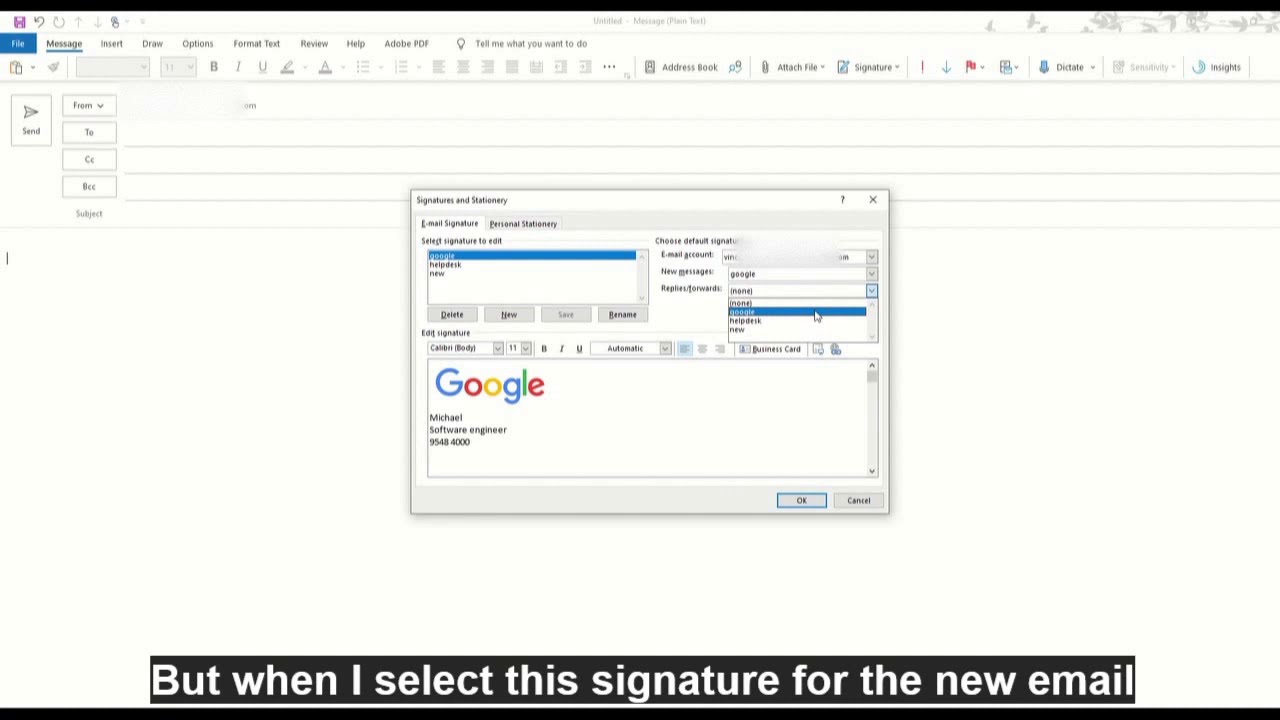The width and height of the screenshot is (1280, 720).
Task: Collapse the Replies/forwards dropdown arrow
Action: pyautogui.click(x=872, y=291)
